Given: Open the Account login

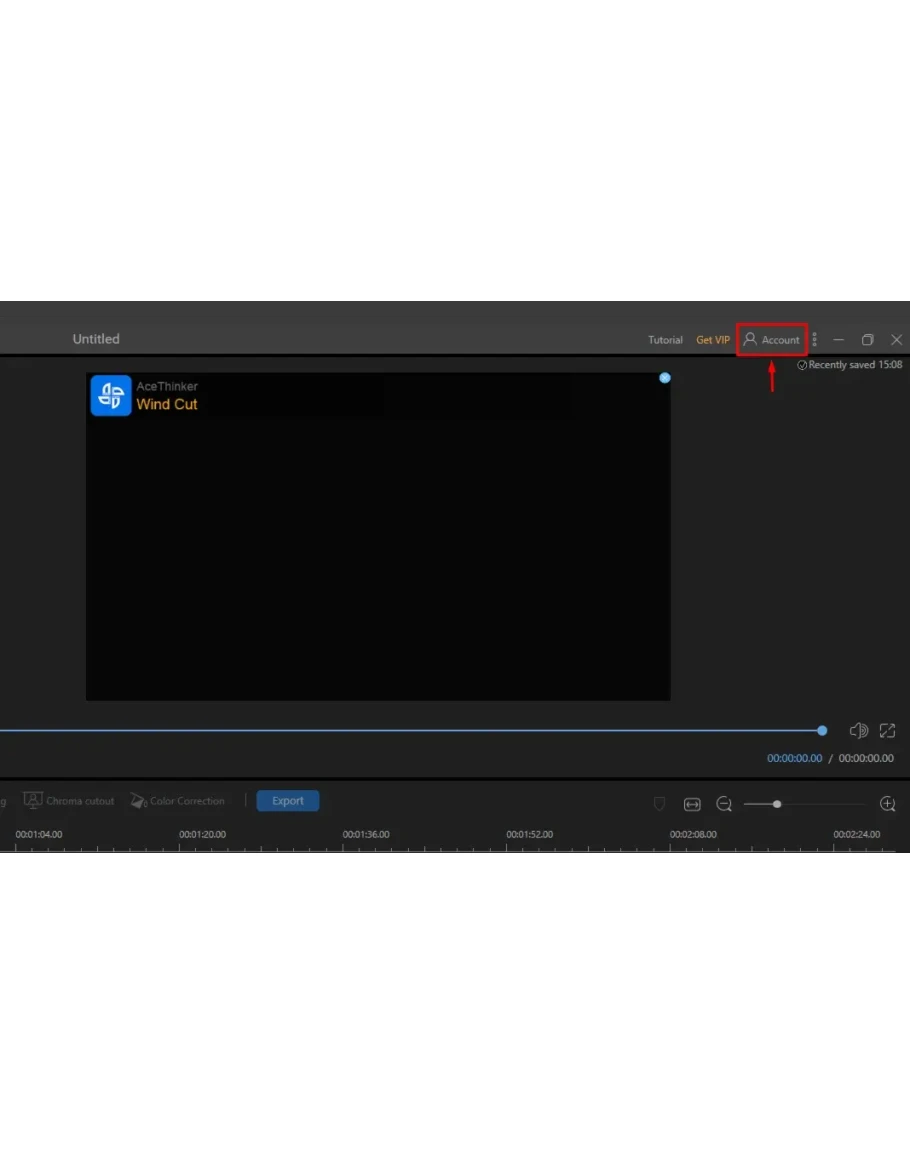Looking at the screenshot, I should (771, 340).
